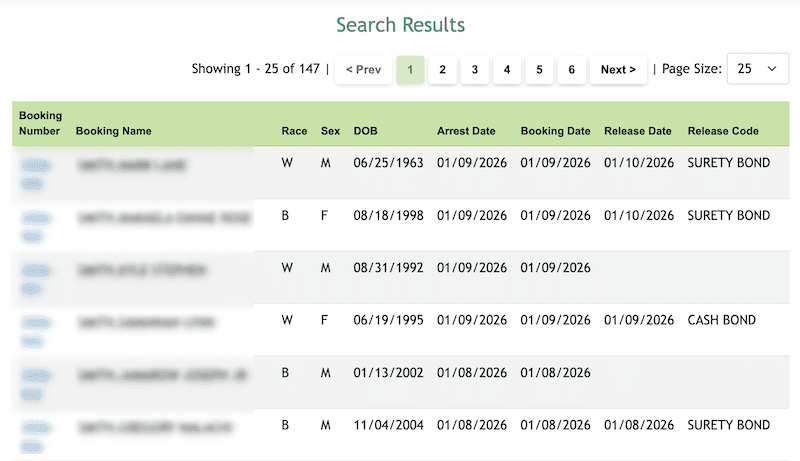Screen dimensions: 800x461
Task: Navigate to page 4 of results
Action: (x=507, y=69)
